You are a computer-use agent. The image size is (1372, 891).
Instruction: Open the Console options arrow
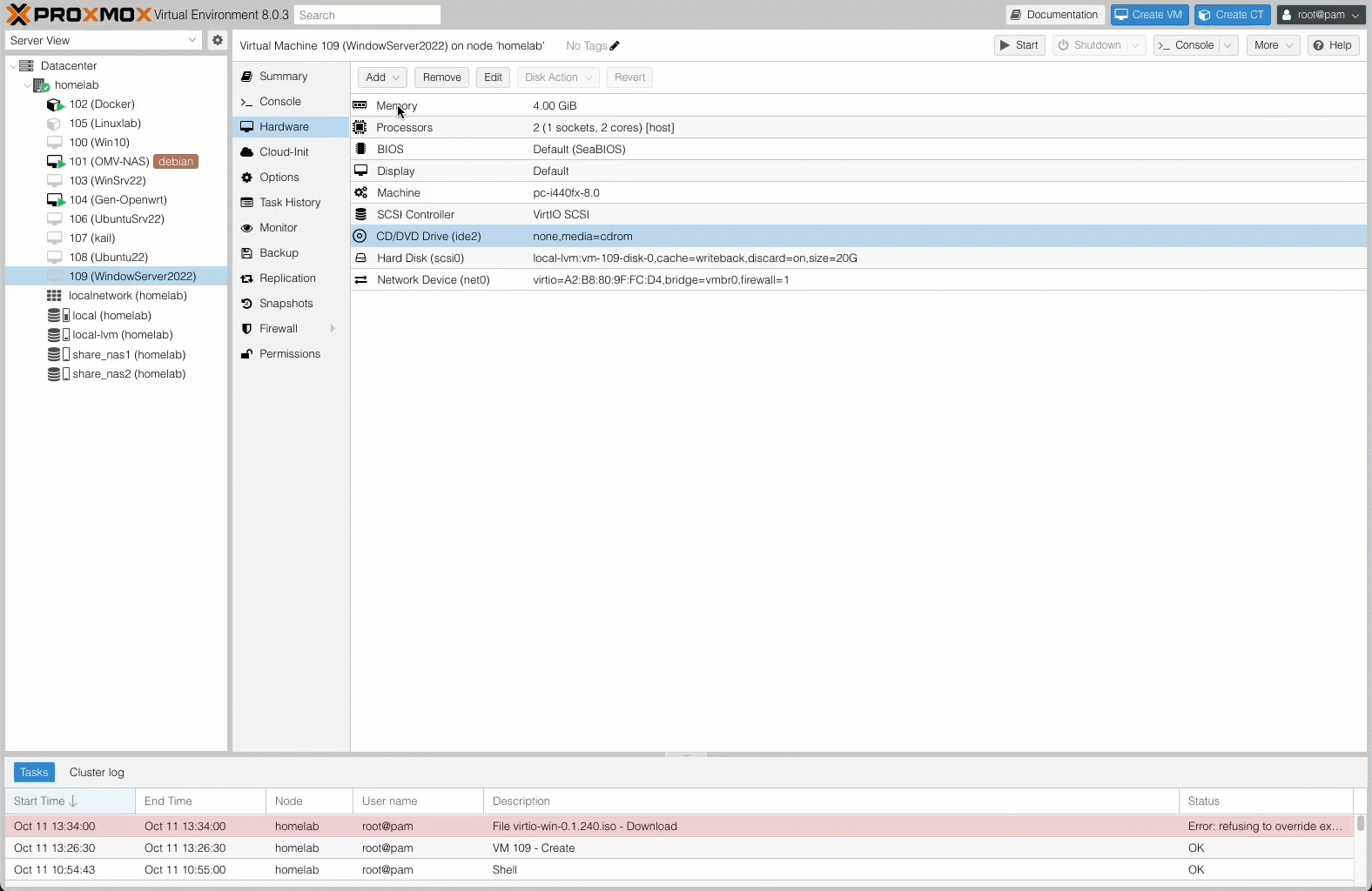pos(1228,45)
